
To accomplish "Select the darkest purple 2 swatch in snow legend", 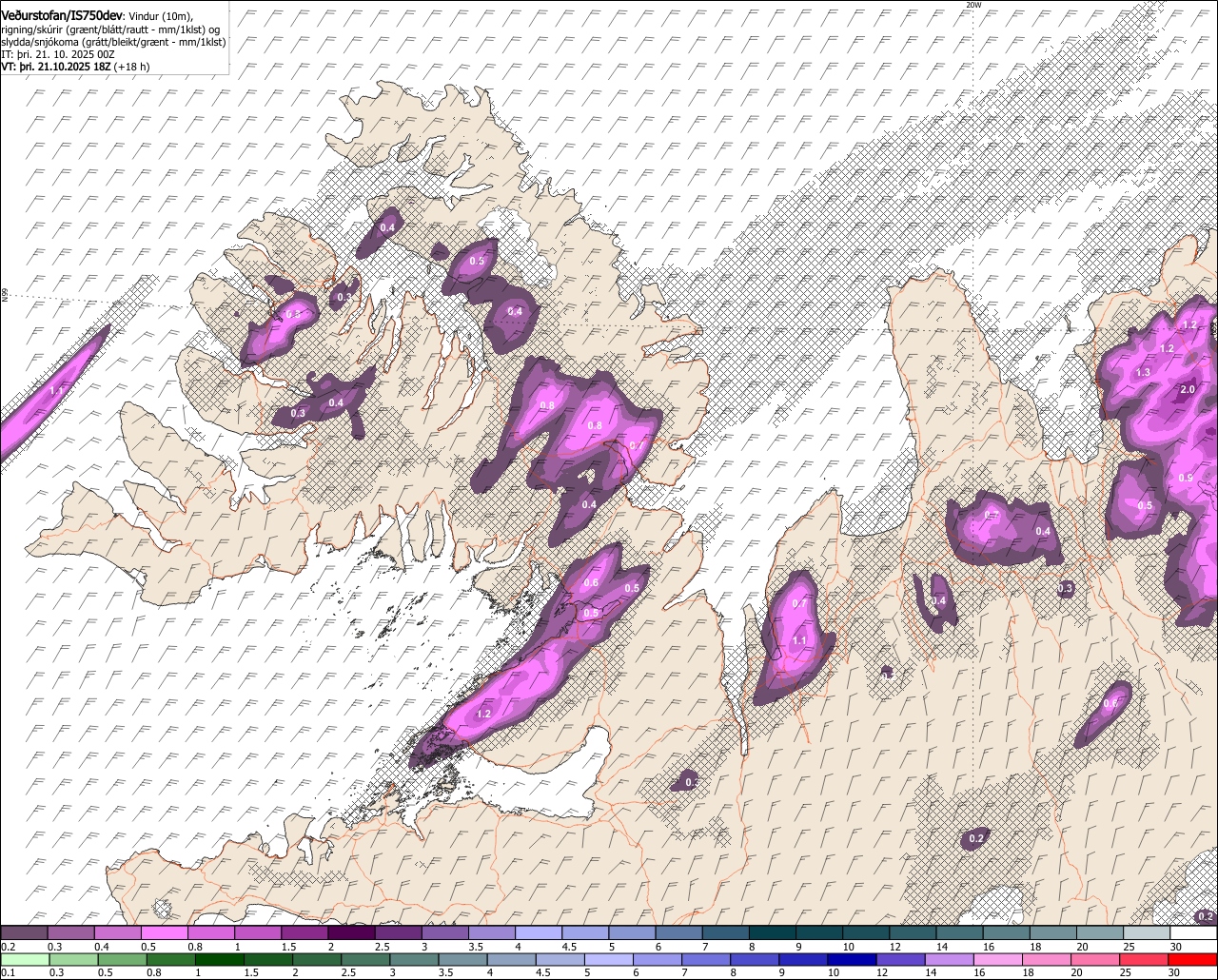I will [x=351, y=932].
